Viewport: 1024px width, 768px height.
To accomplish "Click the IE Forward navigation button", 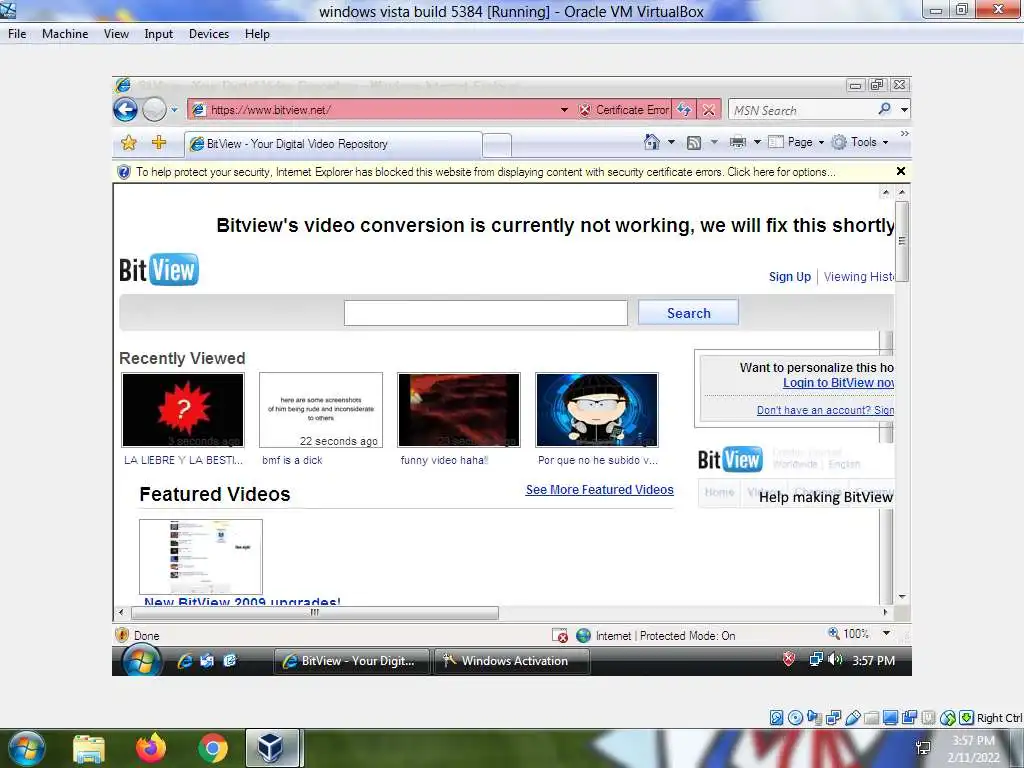I will coord(155,110).
